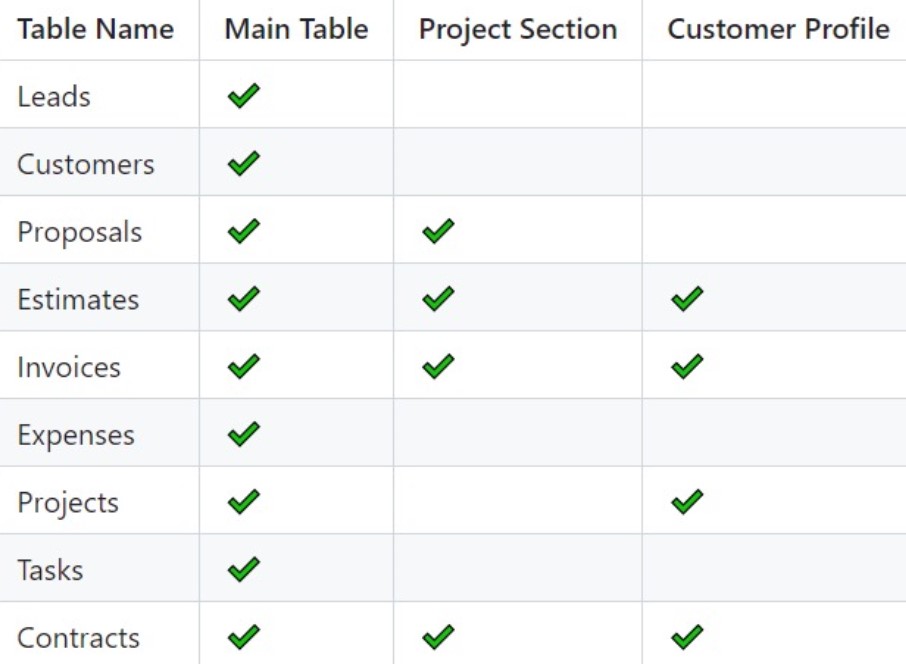The image size is (906, 664).
Task: Select the Main Table column header
Action: tap(296, 29)
